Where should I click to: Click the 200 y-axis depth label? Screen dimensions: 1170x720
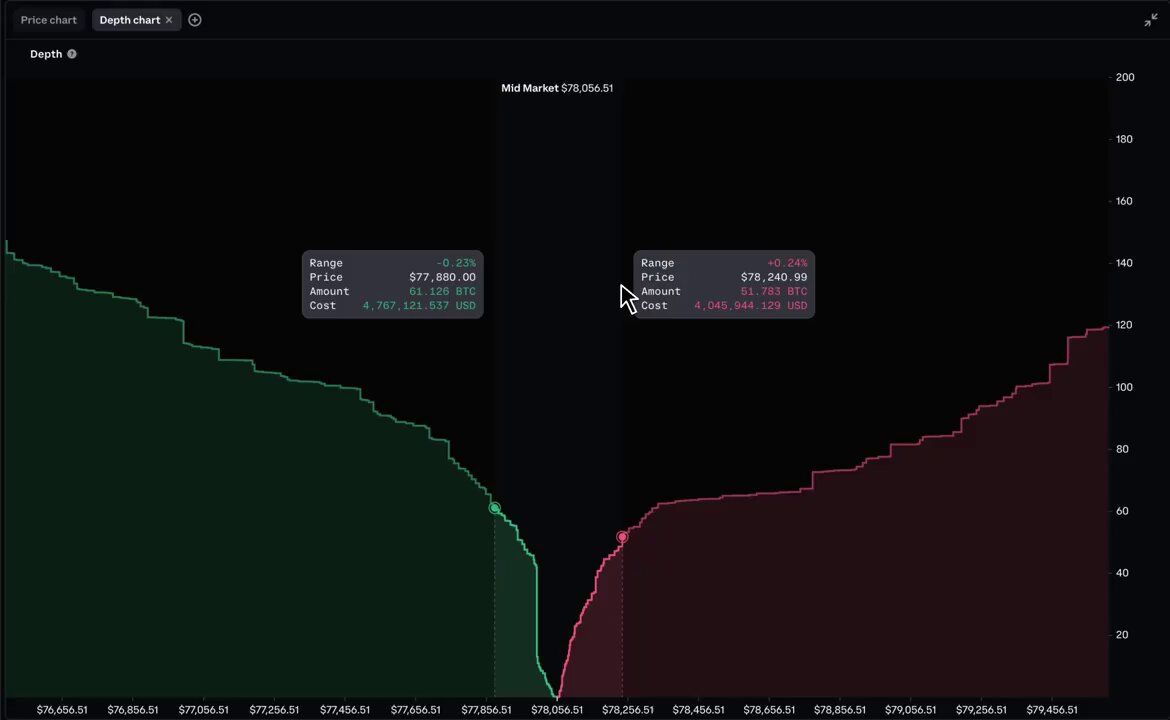point(1125,77)
